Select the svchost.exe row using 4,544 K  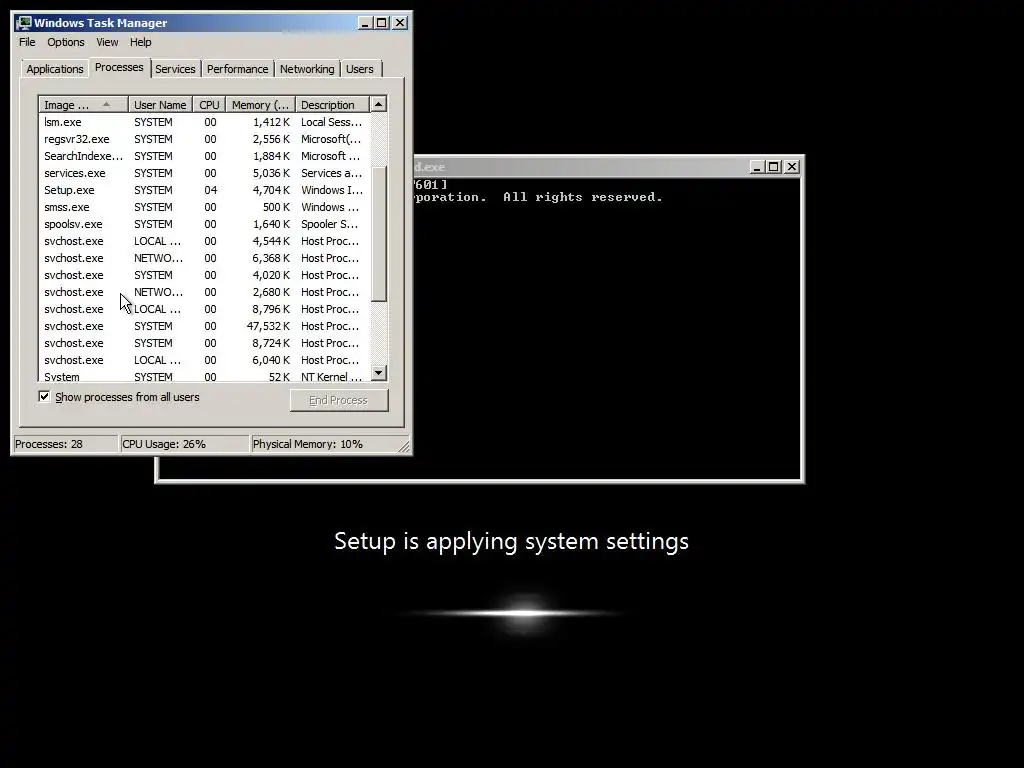(x=204, y=241)
